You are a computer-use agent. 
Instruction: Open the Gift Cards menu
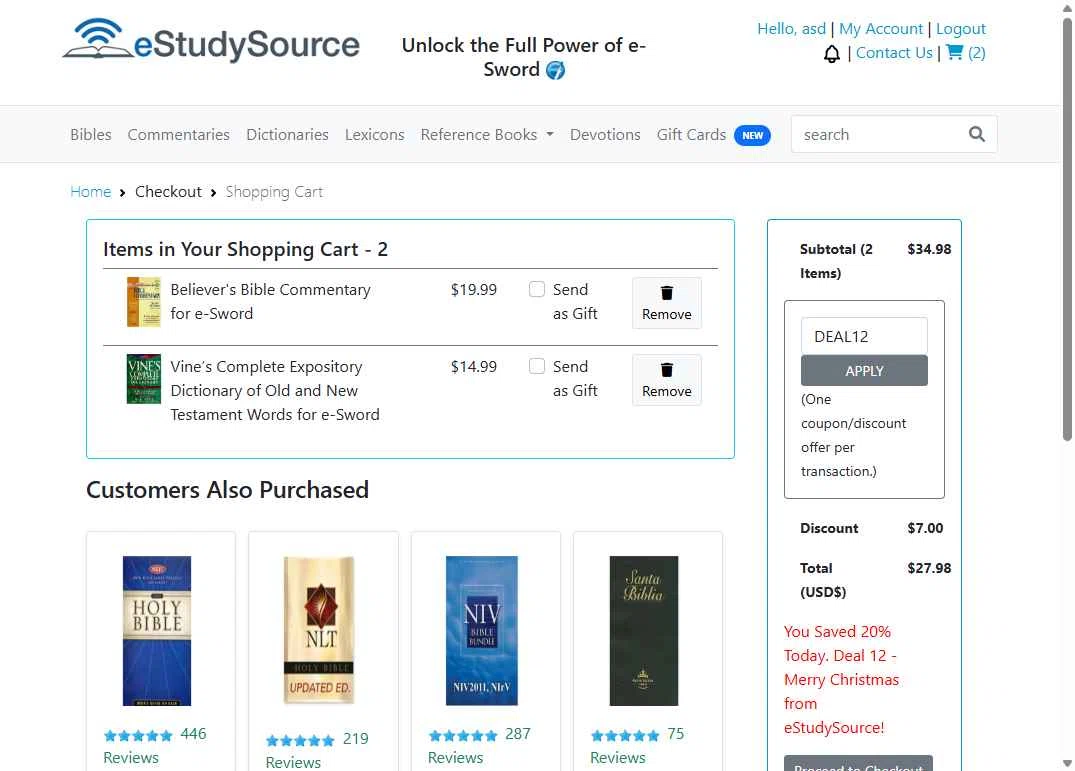pos(691,134)
